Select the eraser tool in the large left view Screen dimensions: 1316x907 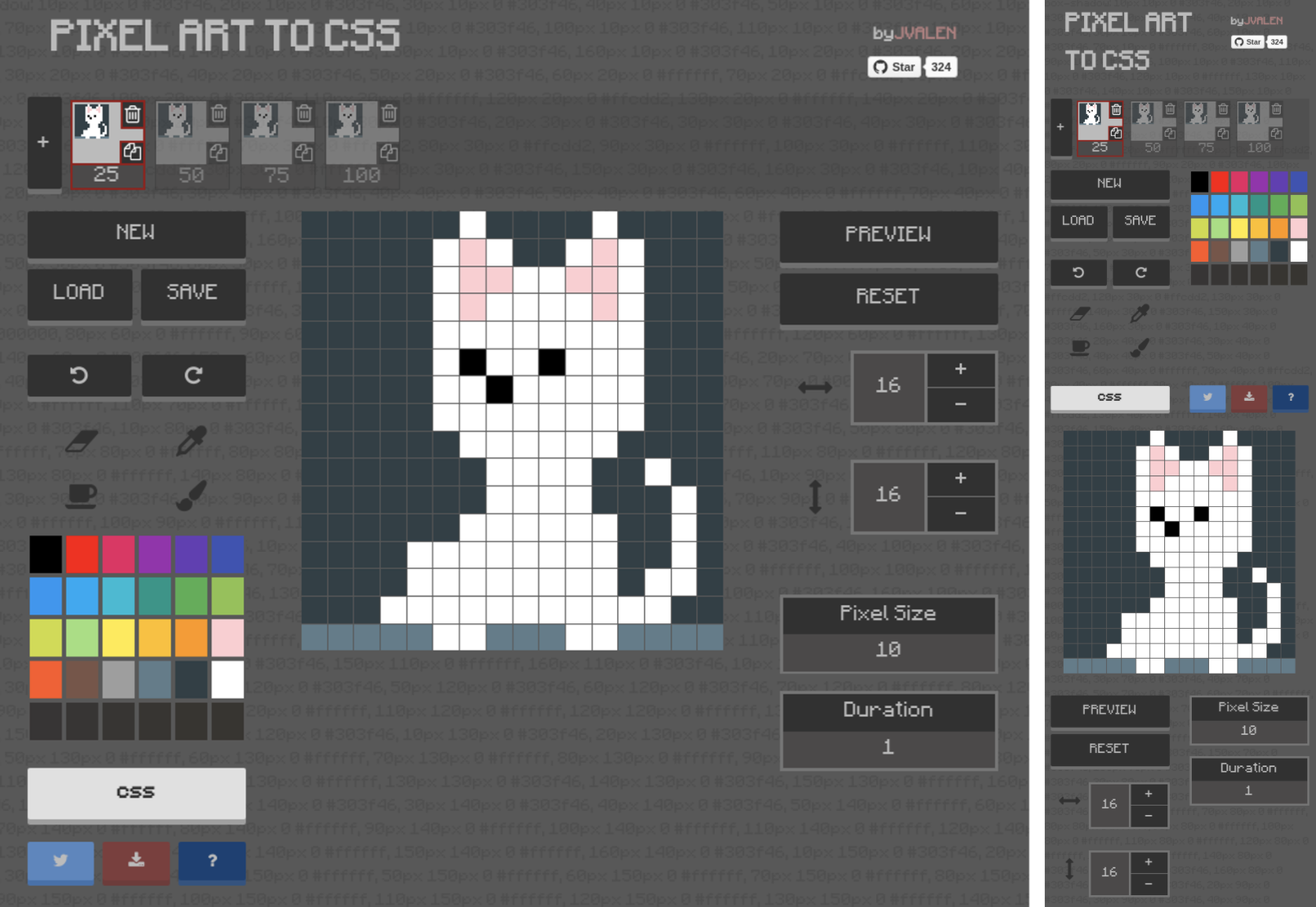click(81, 441)
